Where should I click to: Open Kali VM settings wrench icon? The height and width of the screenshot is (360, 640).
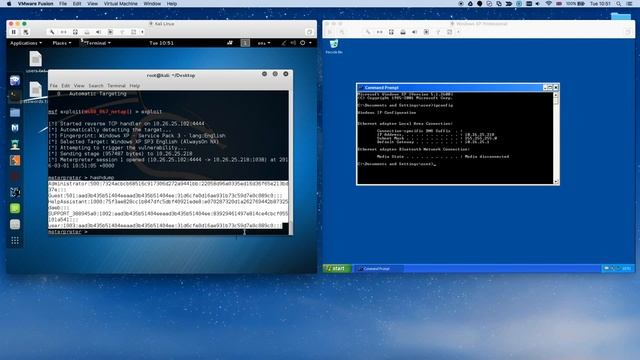(52, 32)
